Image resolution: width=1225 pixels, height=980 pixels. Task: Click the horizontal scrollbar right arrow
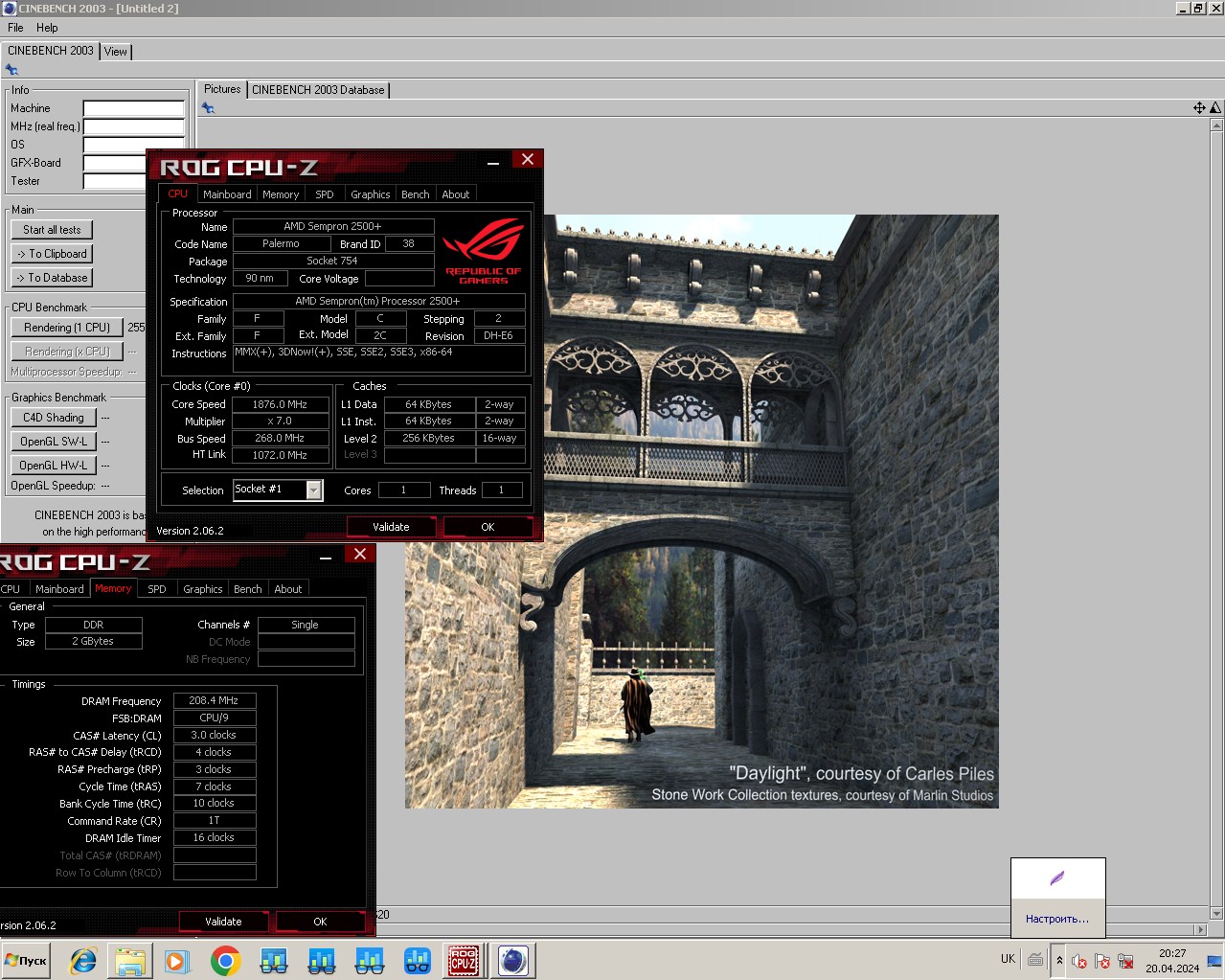[1201, 929]
